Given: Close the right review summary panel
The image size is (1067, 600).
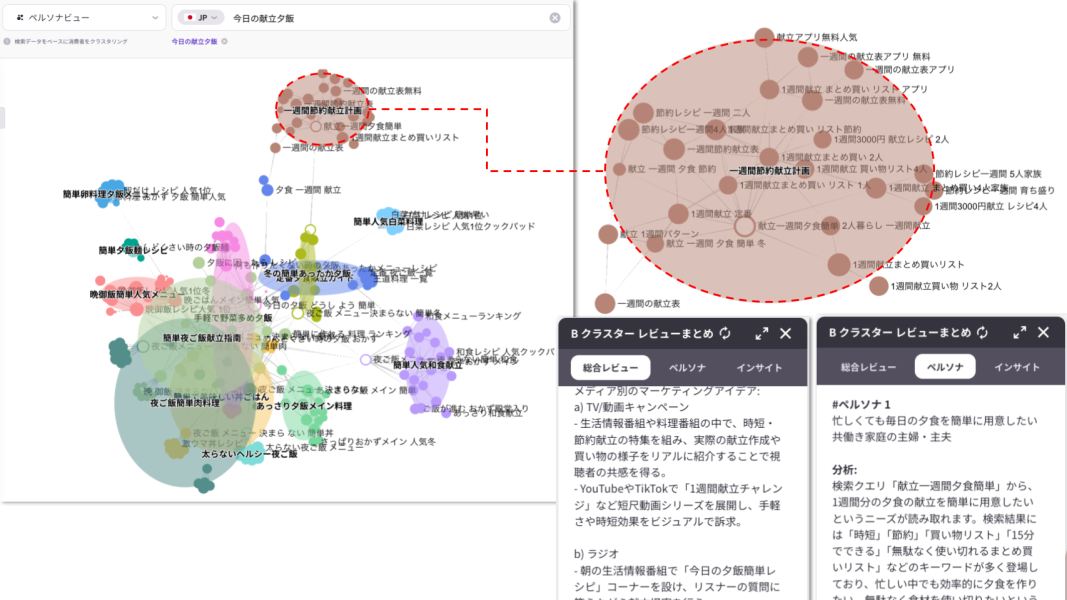Looking at the screenshot, I should 1043,333.
